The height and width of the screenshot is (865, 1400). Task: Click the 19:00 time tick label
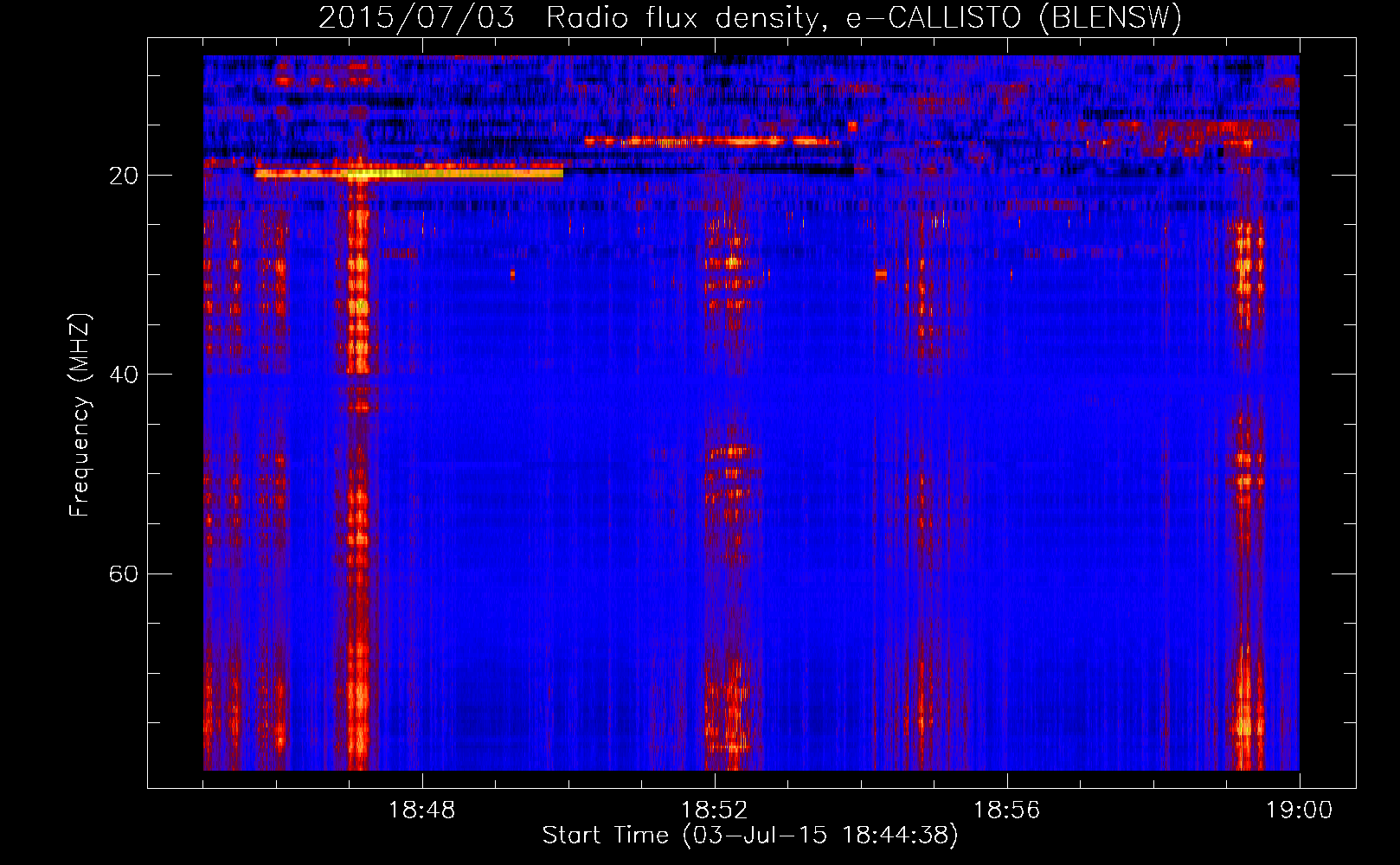(1300, 811)
